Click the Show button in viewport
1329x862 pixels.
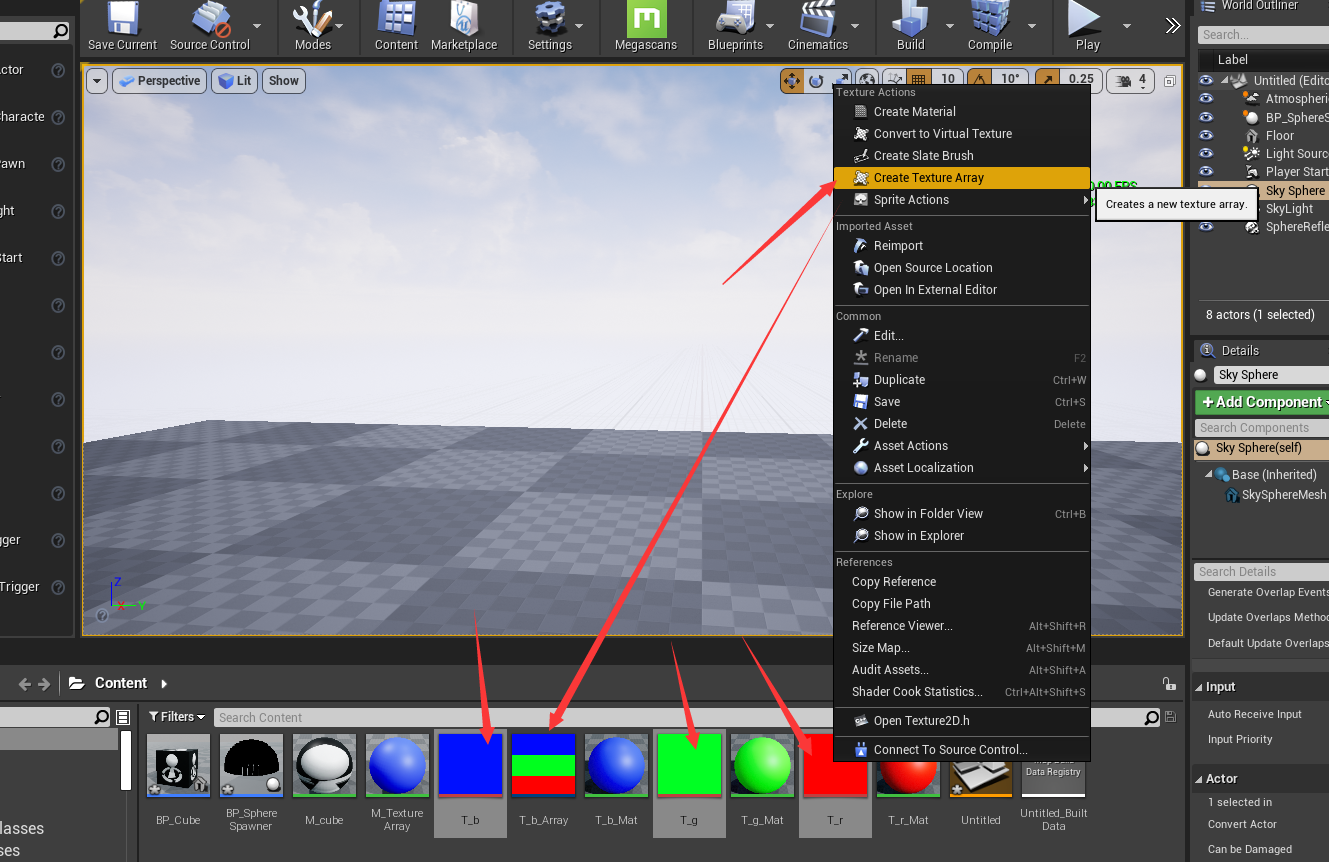[x=284, y=81]
